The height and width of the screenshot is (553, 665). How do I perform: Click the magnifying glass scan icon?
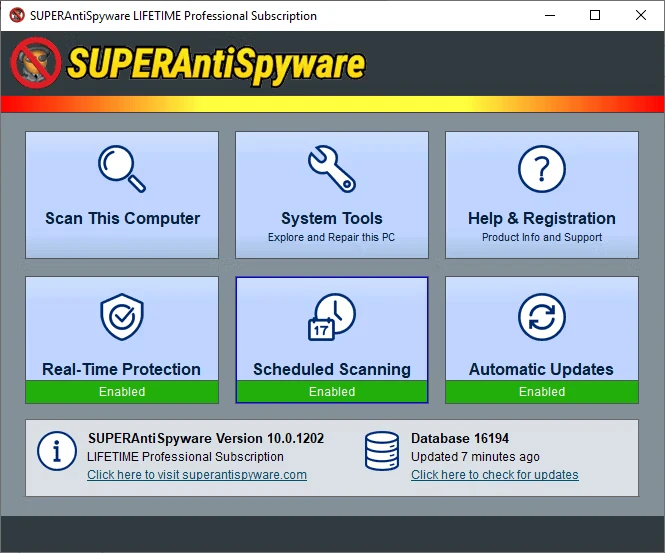(122, 169)
